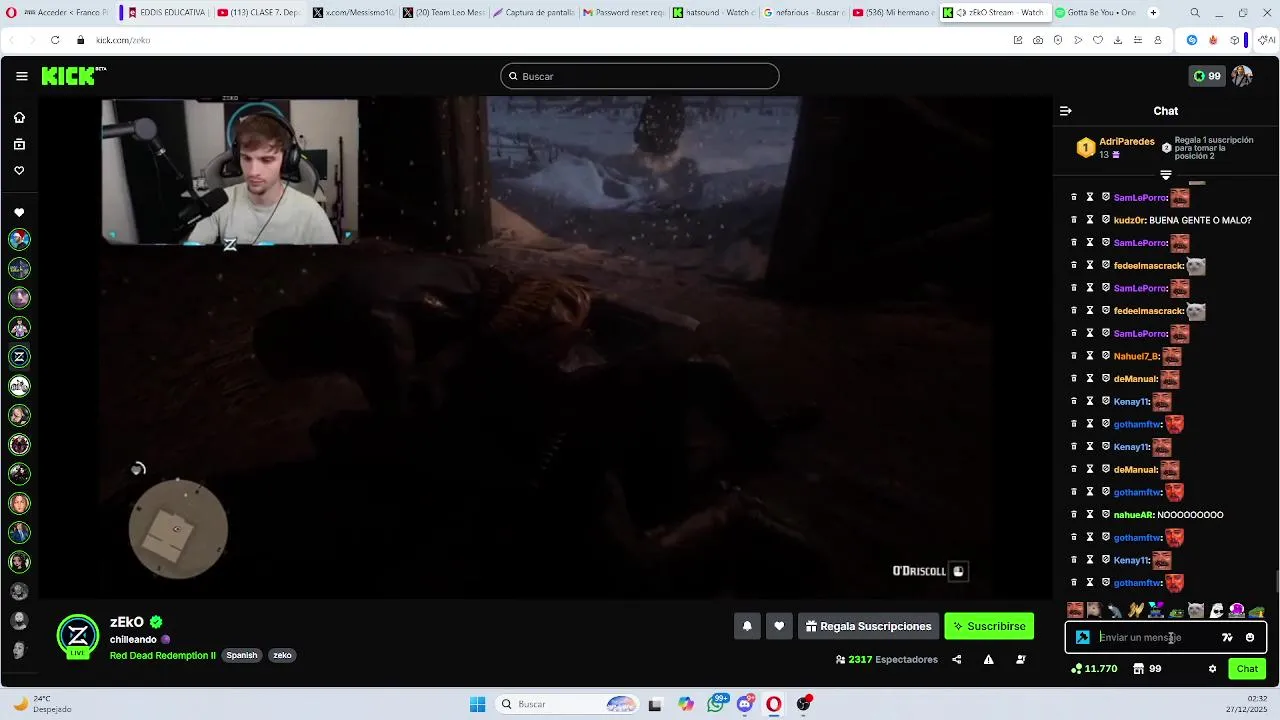Viewport: 1280px width, 720px height.
Task: Open zEkO channel avatar
Action: [78, 636]
